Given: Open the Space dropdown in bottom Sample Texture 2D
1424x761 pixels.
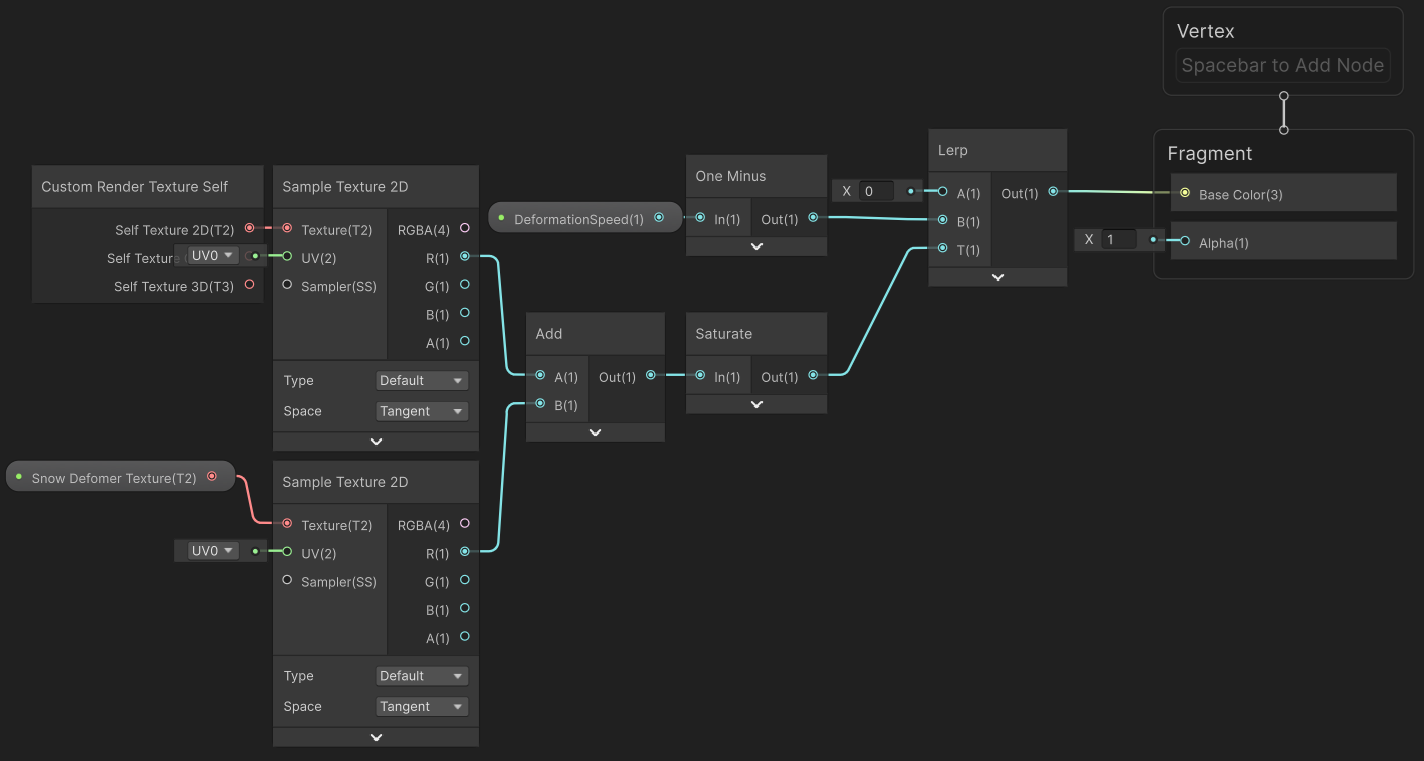Looking at the screenshot, I should pyautogui.click(x=422, y=707).
